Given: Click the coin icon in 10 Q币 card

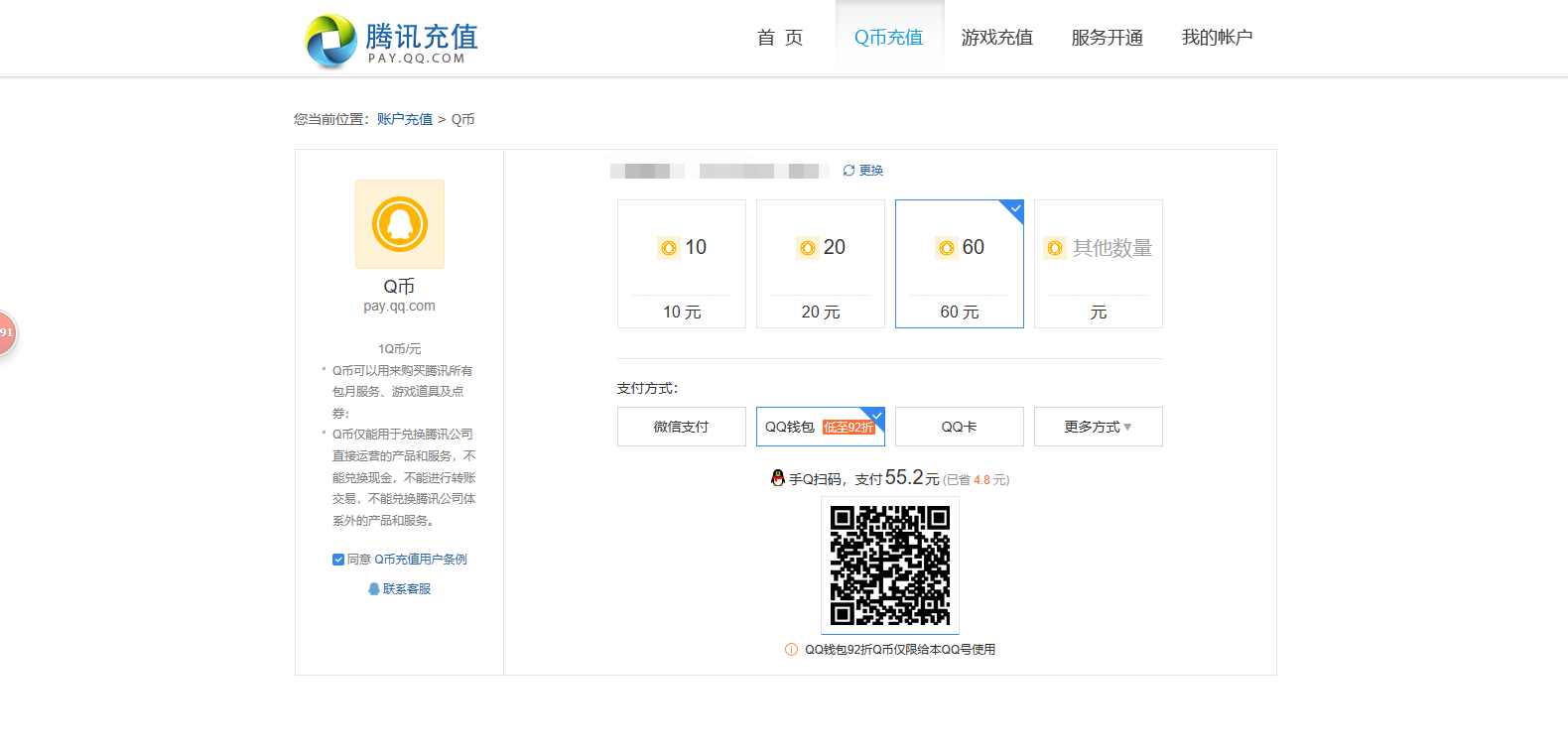Looking at the screenshot, I should tap(669, 248).
